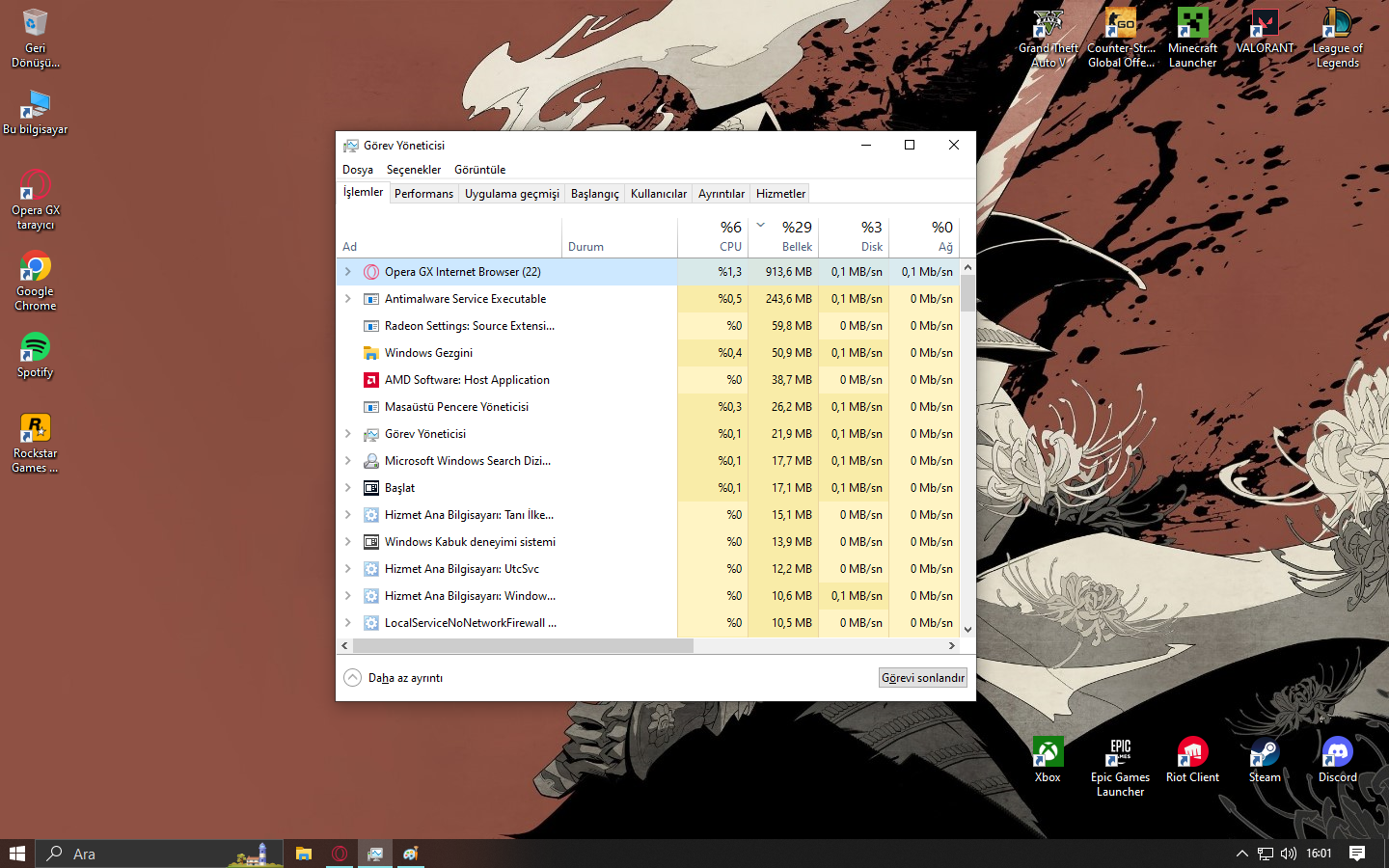
Task: Switch to Opera GX in the taskbar
Action: point(340,854)
